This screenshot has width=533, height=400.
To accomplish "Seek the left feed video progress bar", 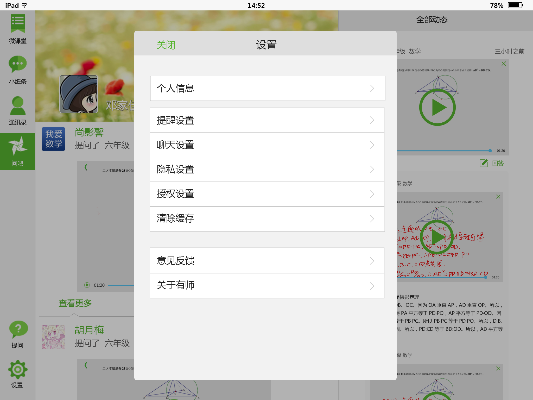I will tap(121, 285).
